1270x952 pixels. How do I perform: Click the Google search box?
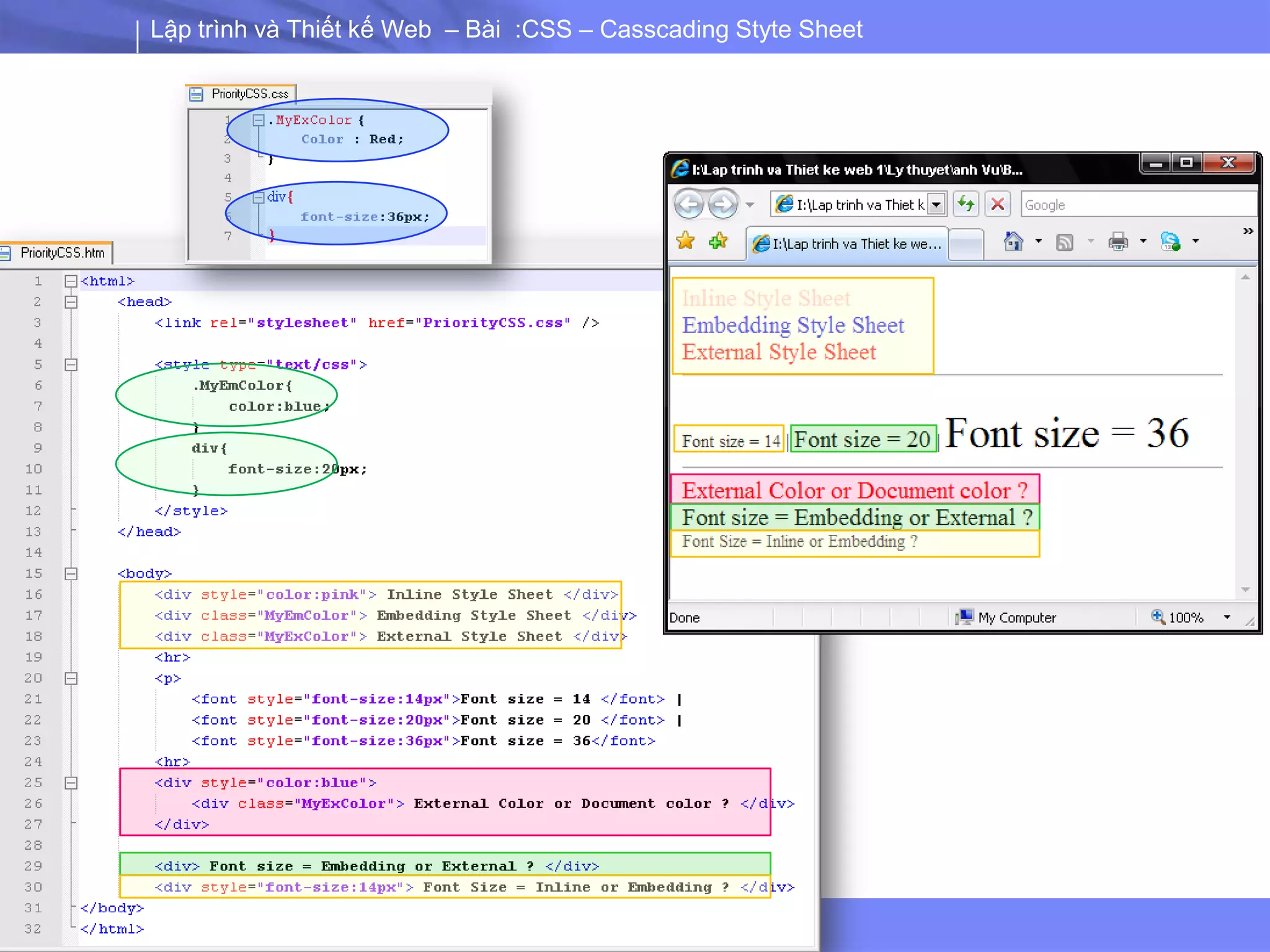coord(1138,205)
